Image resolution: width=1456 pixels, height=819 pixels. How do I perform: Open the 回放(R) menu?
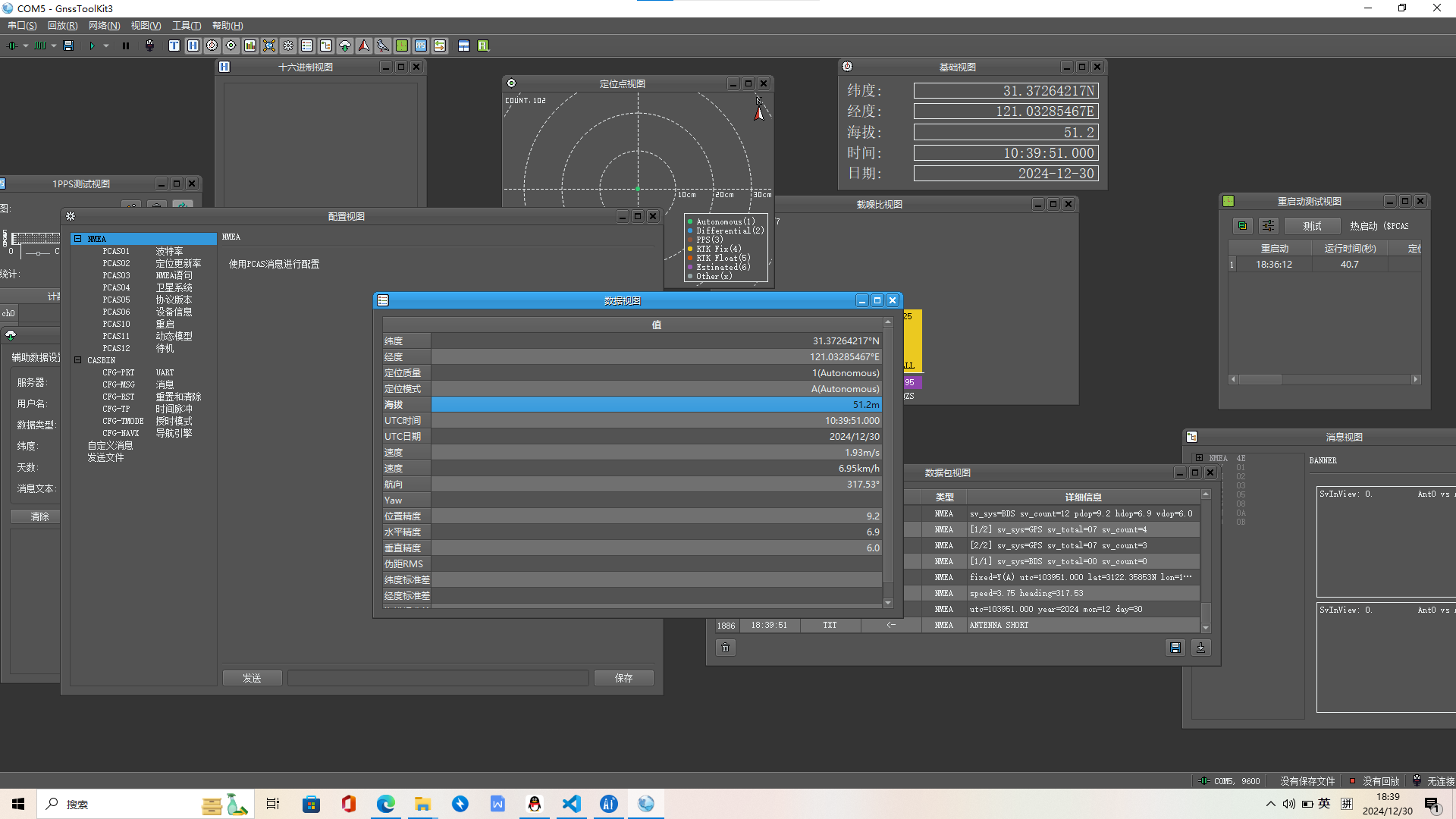62,26
